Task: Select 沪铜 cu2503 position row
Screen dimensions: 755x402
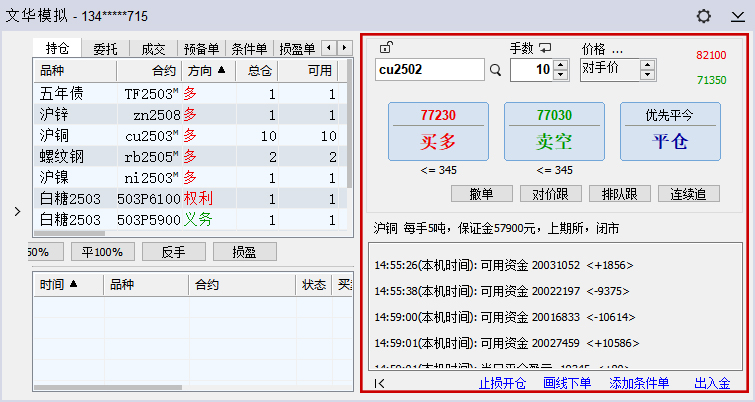Action: point(190,136)
